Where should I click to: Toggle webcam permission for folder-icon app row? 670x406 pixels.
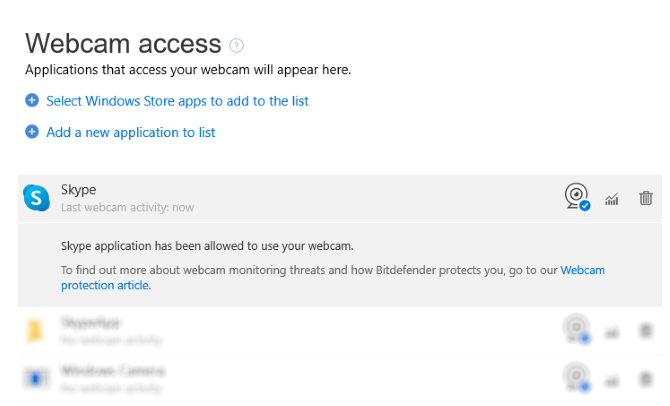576,331
